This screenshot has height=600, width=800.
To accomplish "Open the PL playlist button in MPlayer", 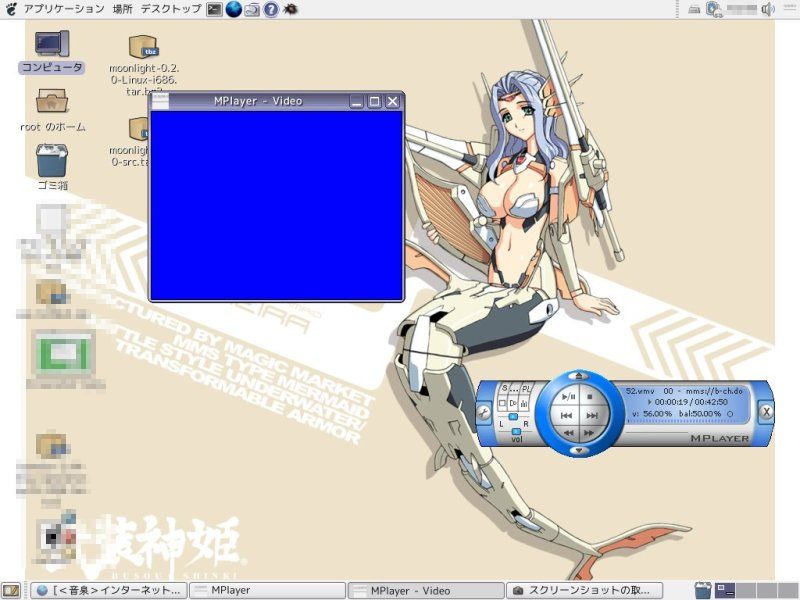I will (526, 389).
